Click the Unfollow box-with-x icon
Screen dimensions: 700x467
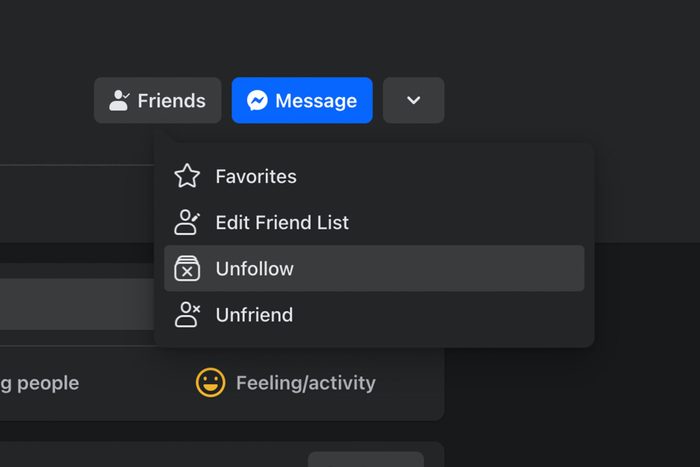click(x=187, y=269)
